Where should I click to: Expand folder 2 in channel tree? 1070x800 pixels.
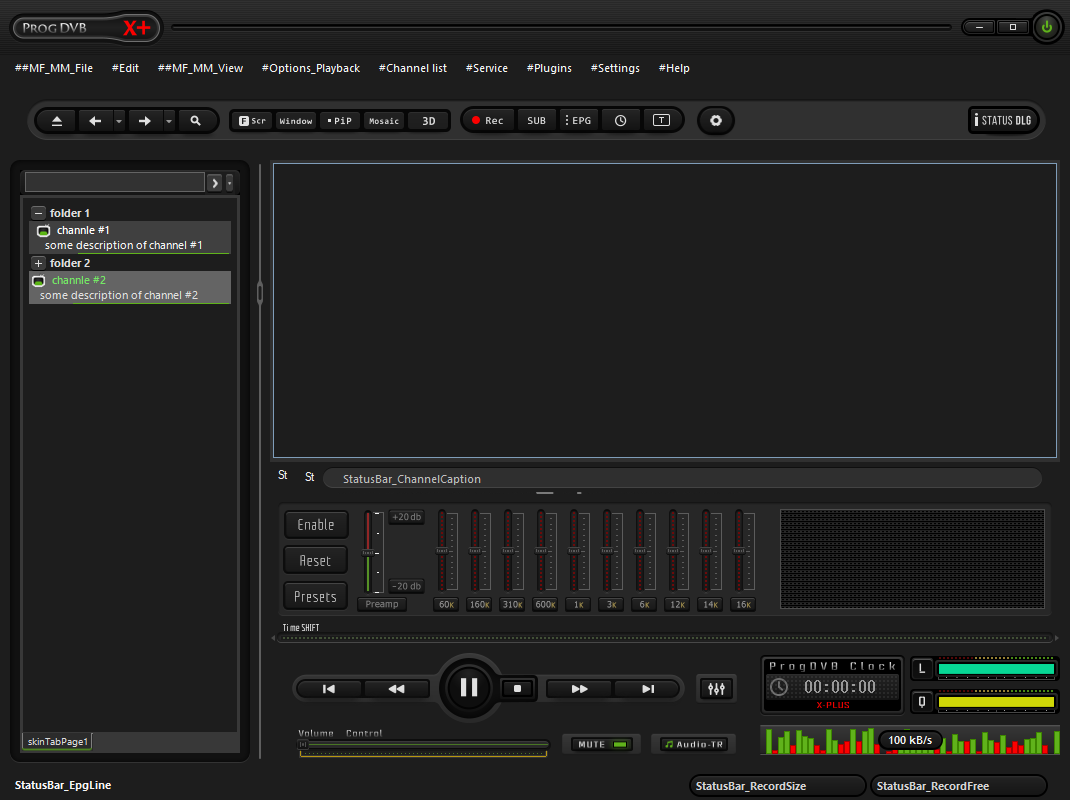click(38, 263)
